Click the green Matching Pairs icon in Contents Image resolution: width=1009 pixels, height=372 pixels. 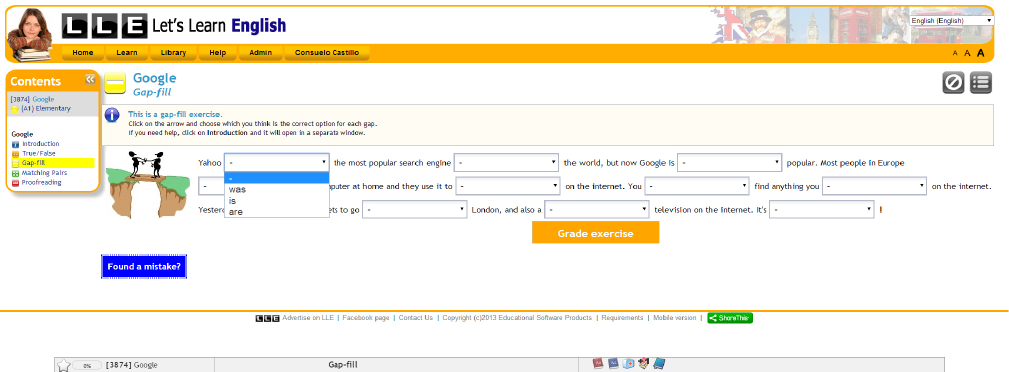coord(15,173)
